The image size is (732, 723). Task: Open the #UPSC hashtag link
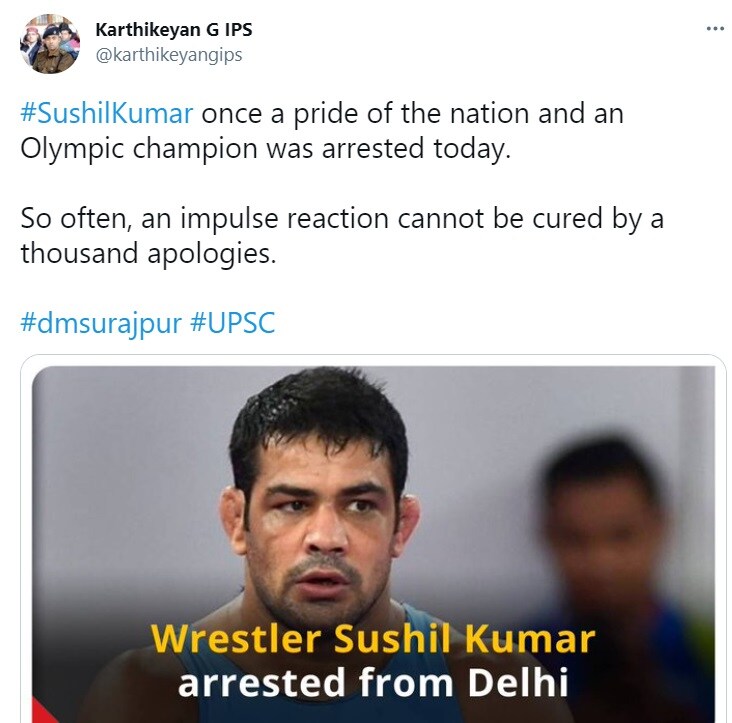click(233, 323)
